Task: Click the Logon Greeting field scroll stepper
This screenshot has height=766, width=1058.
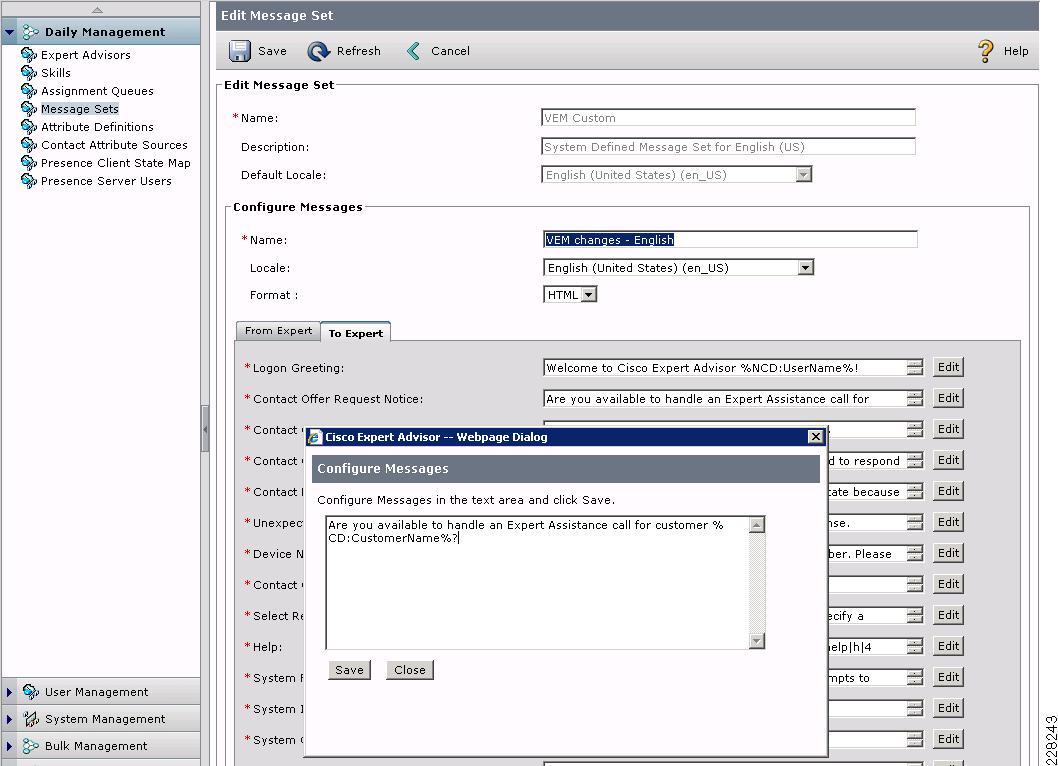Action: coord(915,367)
